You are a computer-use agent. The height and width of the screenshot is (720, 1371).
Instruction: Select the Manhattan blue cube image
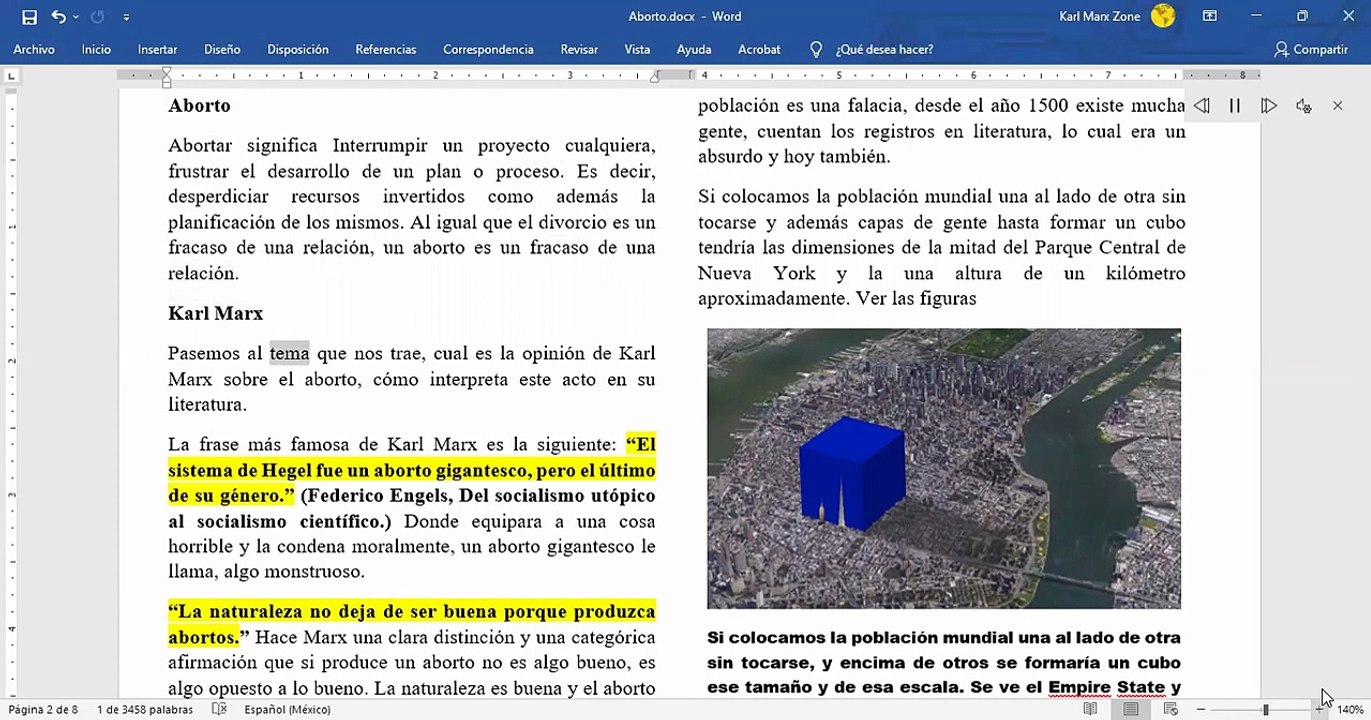(x=943, y=468)
